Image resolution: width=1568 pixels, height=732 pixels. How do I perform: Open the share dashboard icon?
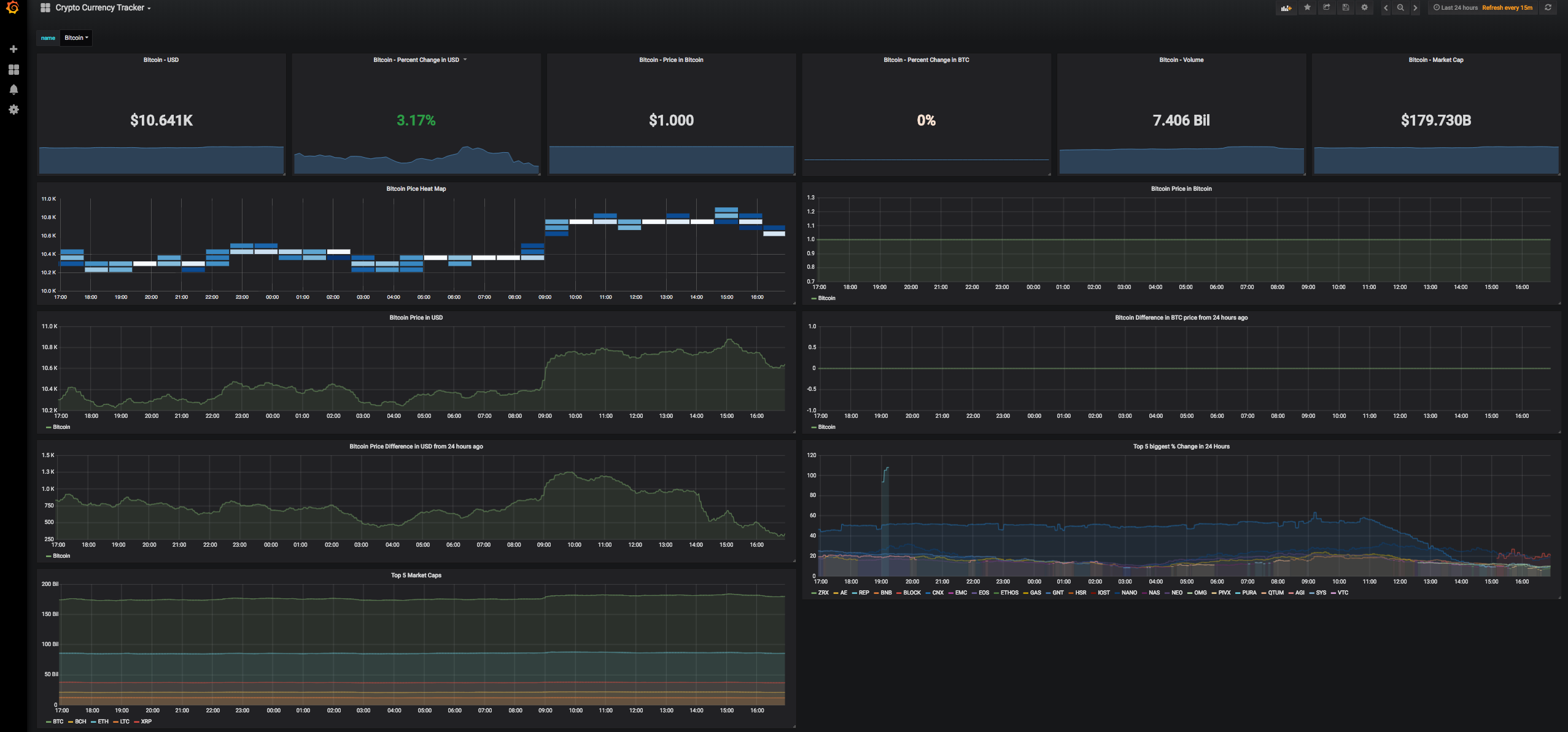click(x=1326, y=8)
